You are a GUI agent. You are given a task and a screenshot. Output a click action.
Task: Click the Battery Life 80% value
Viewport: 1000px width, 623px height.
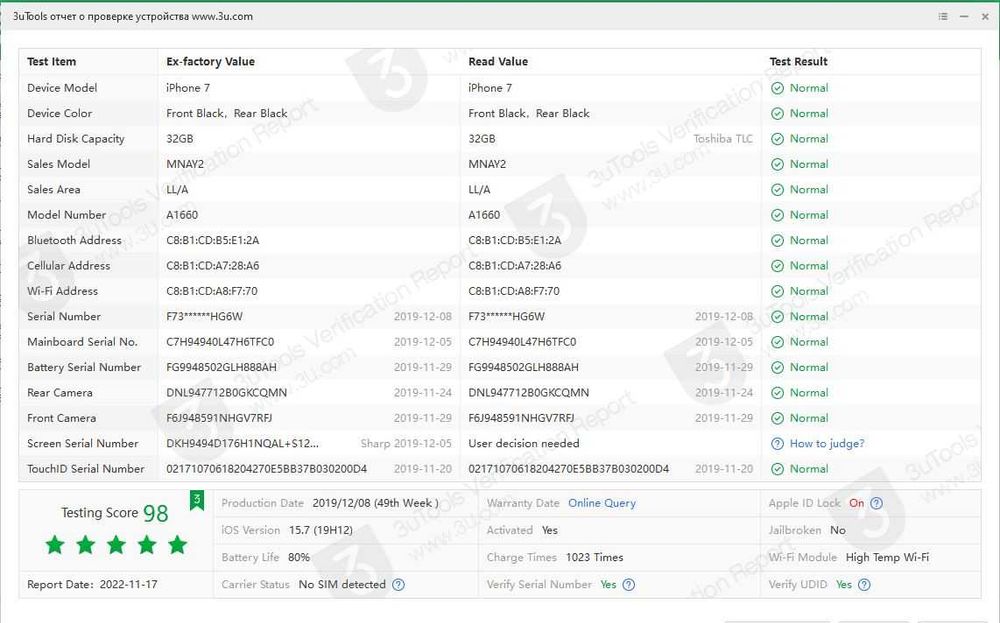[x=299, y=557]
